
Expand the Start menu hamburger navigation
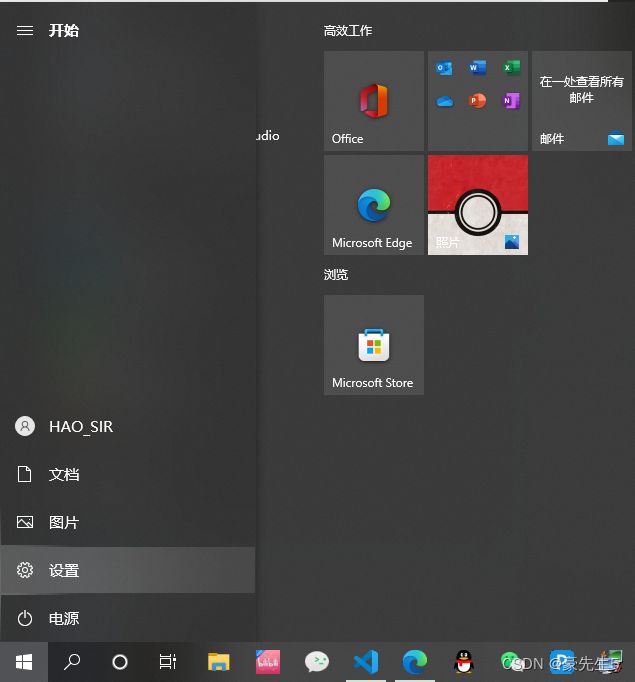pyautogui.click(x=25, y=30)
